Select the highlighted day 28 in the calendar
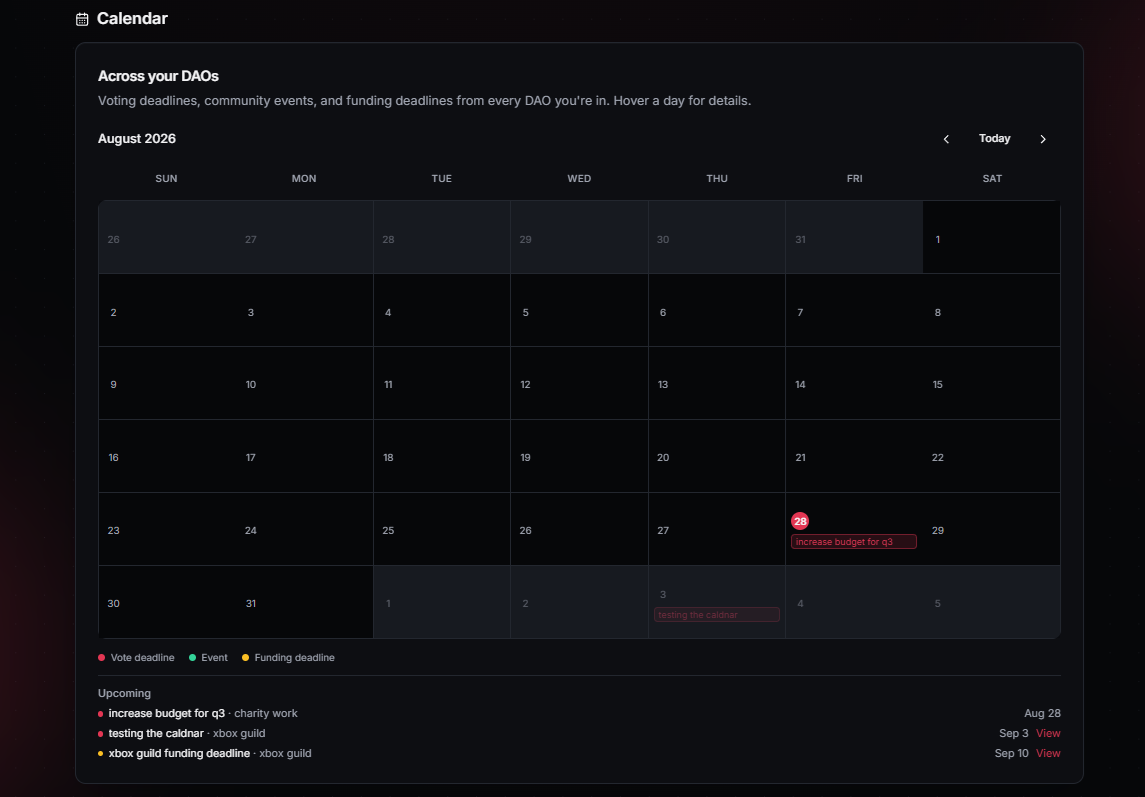 coord(800,521)
